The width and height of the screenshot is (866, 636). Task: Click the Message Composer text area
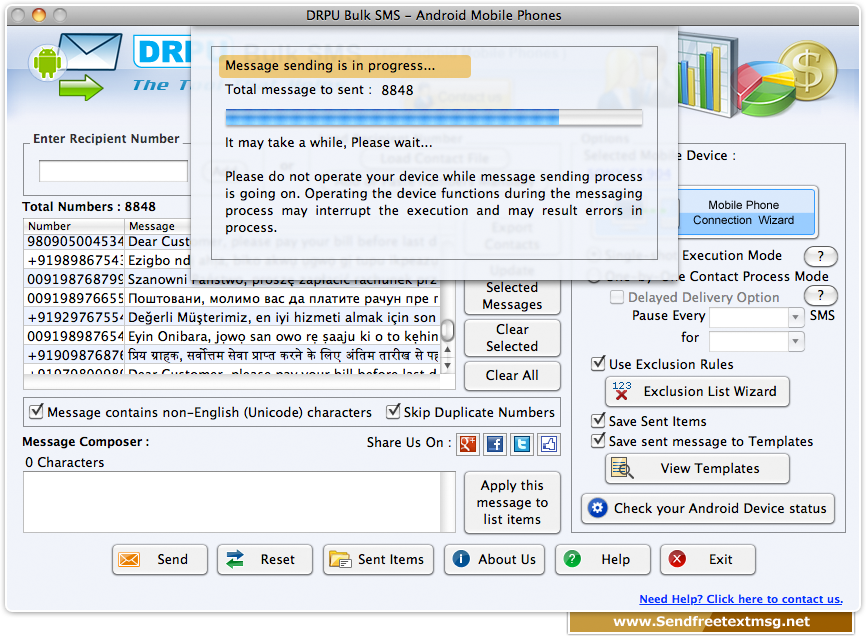tap(232, 502)
